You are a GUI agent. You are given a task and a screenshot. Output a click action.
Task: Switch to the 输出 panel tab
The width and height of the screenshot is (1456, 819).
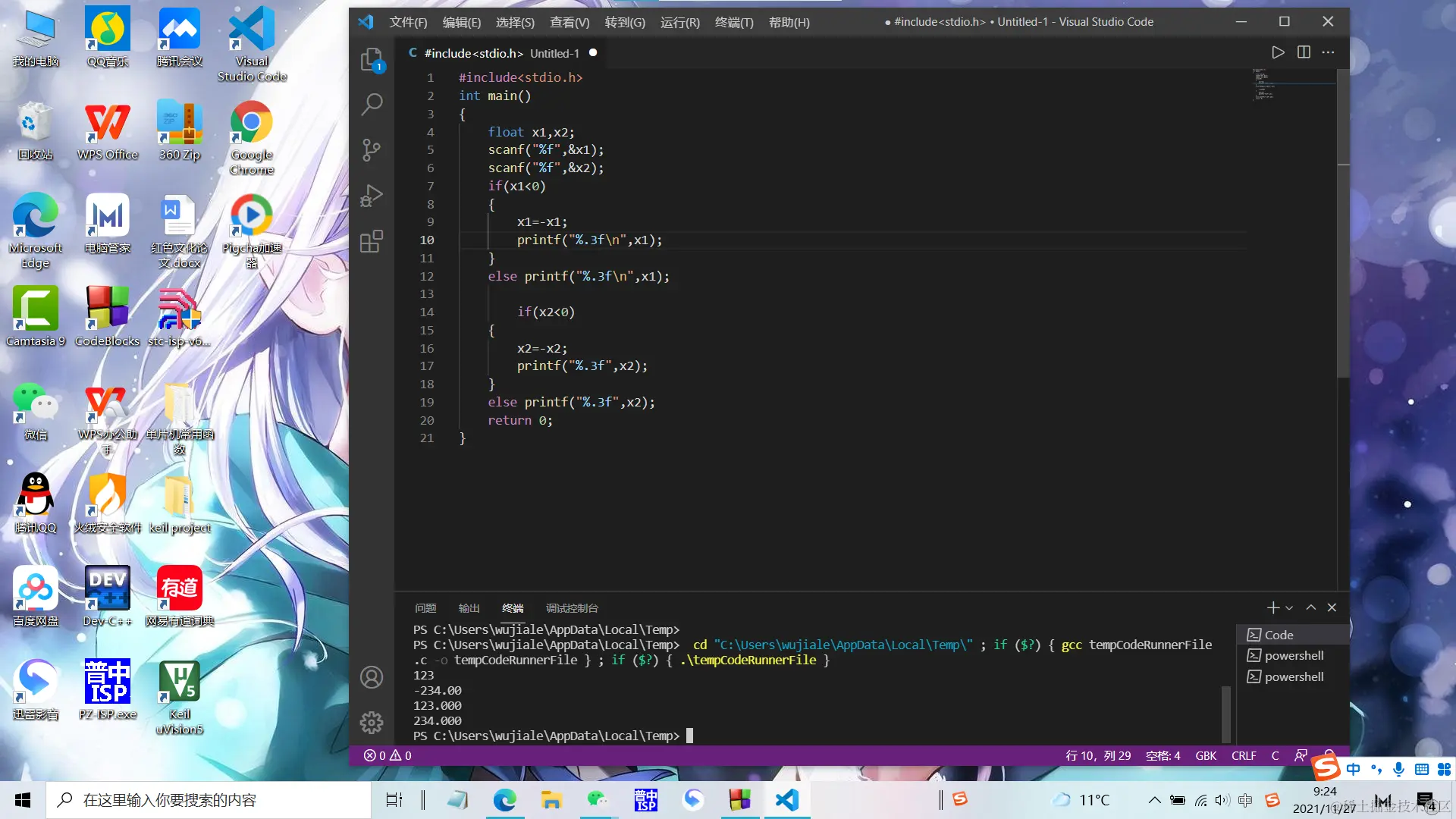point(469,608)
